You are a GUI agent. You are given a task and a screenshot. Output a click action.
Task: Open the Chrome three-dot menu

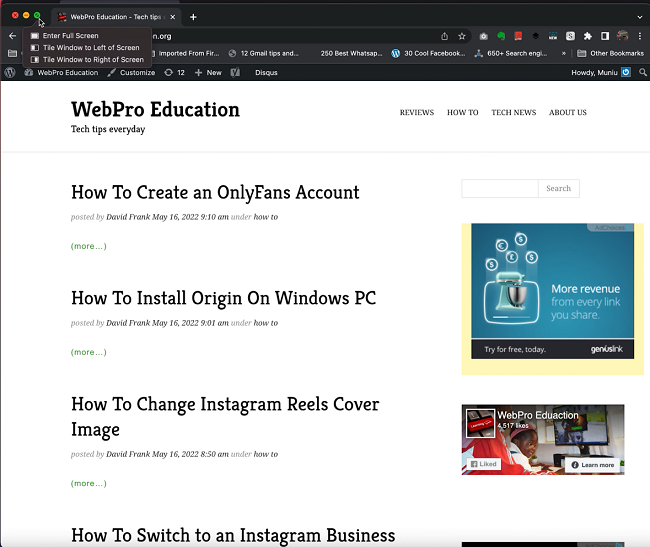click(640, 36)
